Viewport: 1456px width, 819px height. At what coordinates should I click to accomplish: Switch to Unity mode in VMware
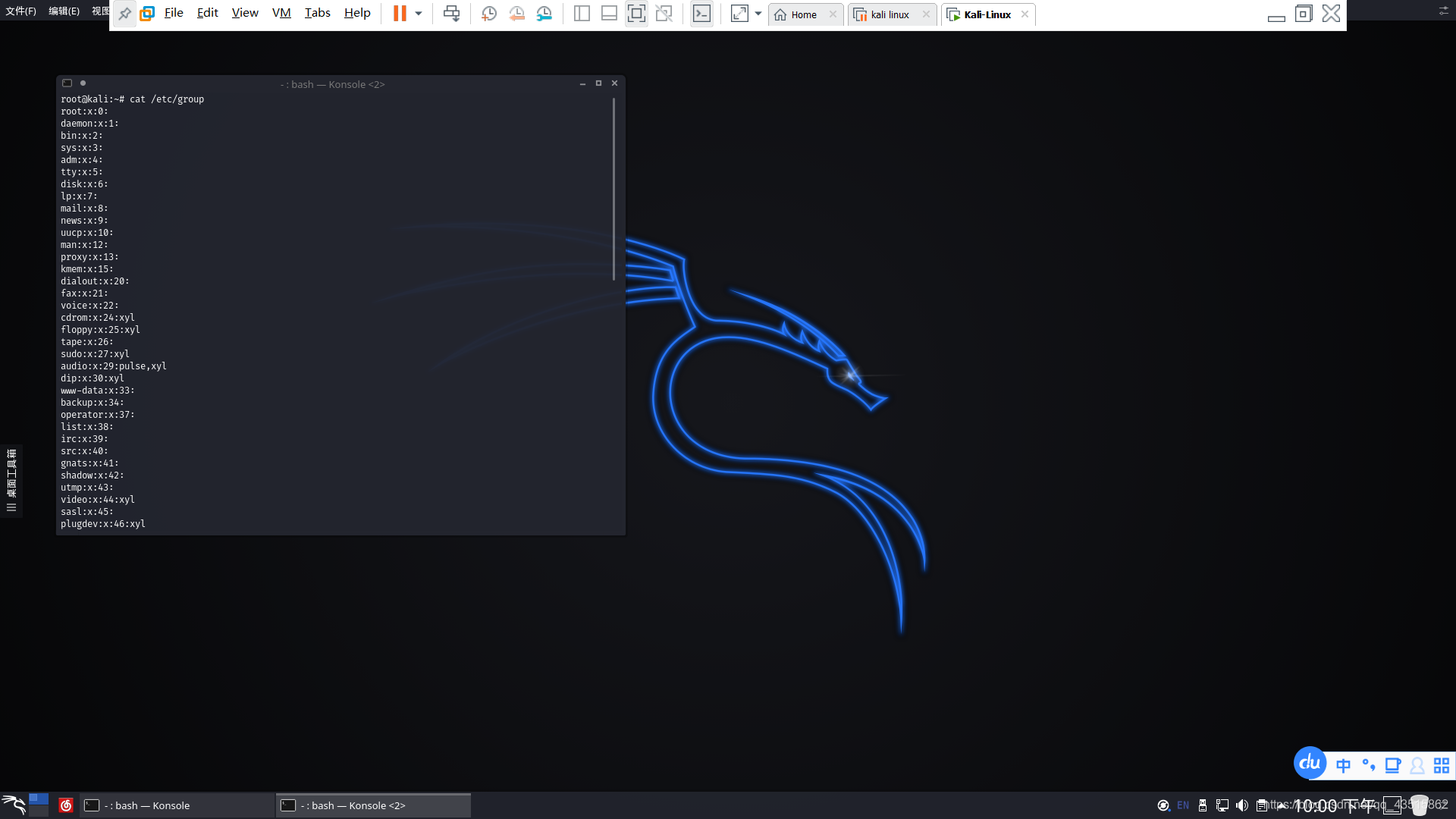click(x=664, y=14)
